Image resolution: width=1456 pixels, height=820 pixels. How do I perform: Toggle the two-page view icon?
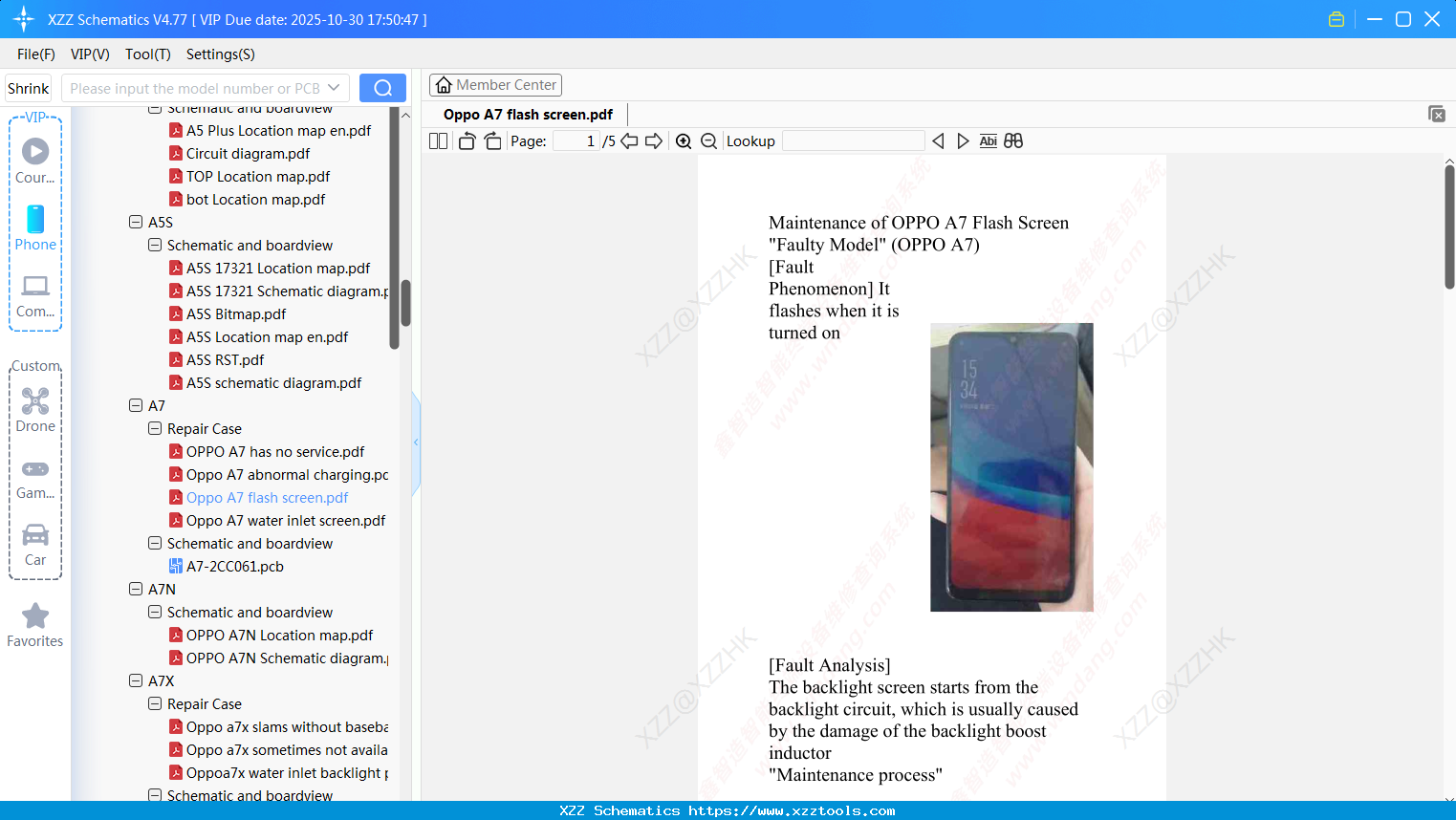pyautogui.click(x=439, y=141)
